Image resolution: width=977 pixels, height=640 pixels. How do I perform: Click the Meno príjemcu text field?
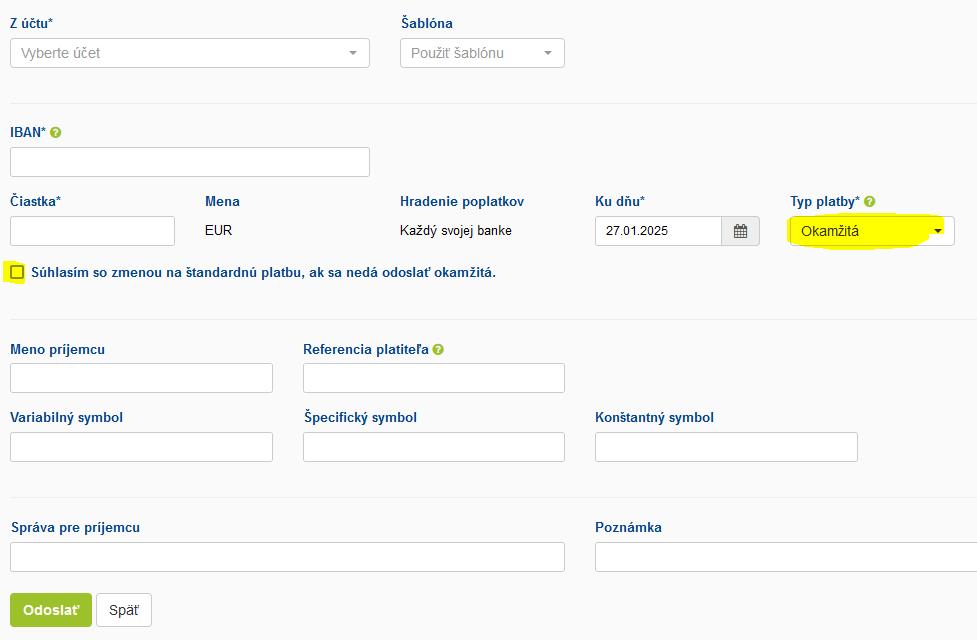click(x=141, y=378)
